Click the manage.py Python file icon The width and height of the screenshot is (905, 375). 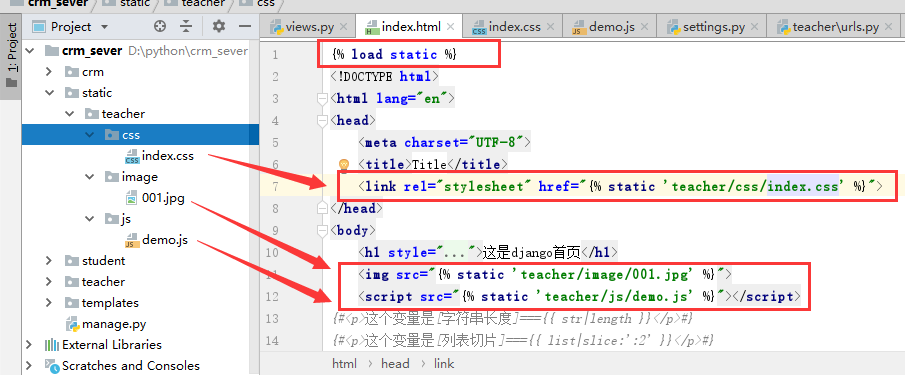(72, 324)
